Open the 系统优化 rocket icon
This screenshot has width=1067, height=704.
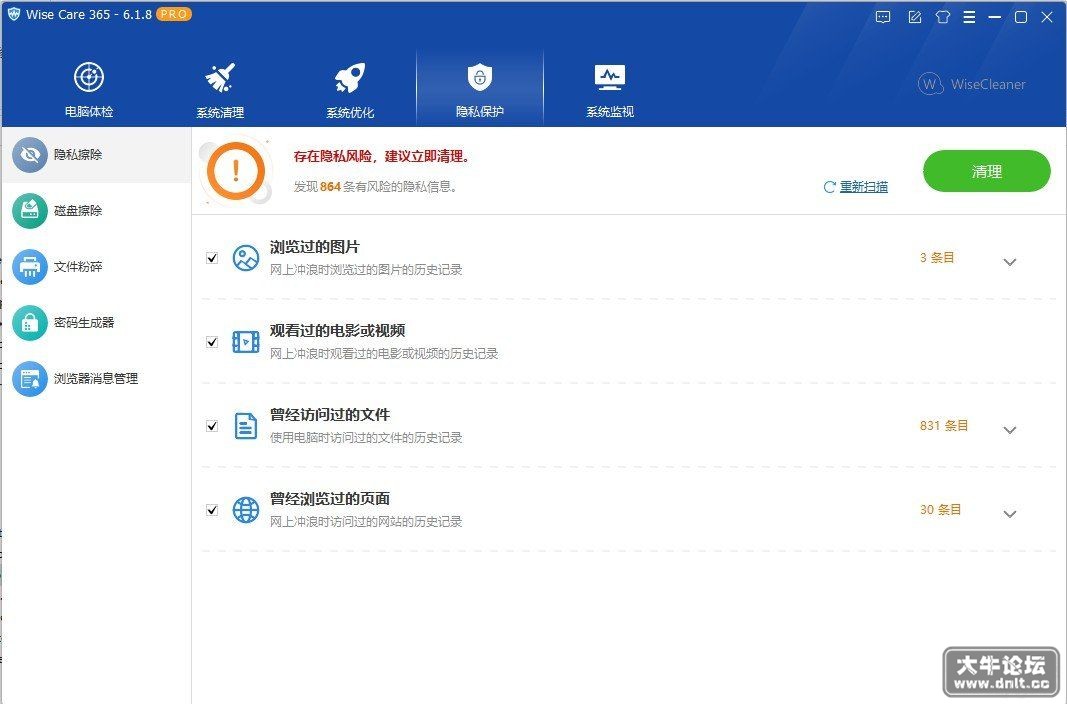350,78
